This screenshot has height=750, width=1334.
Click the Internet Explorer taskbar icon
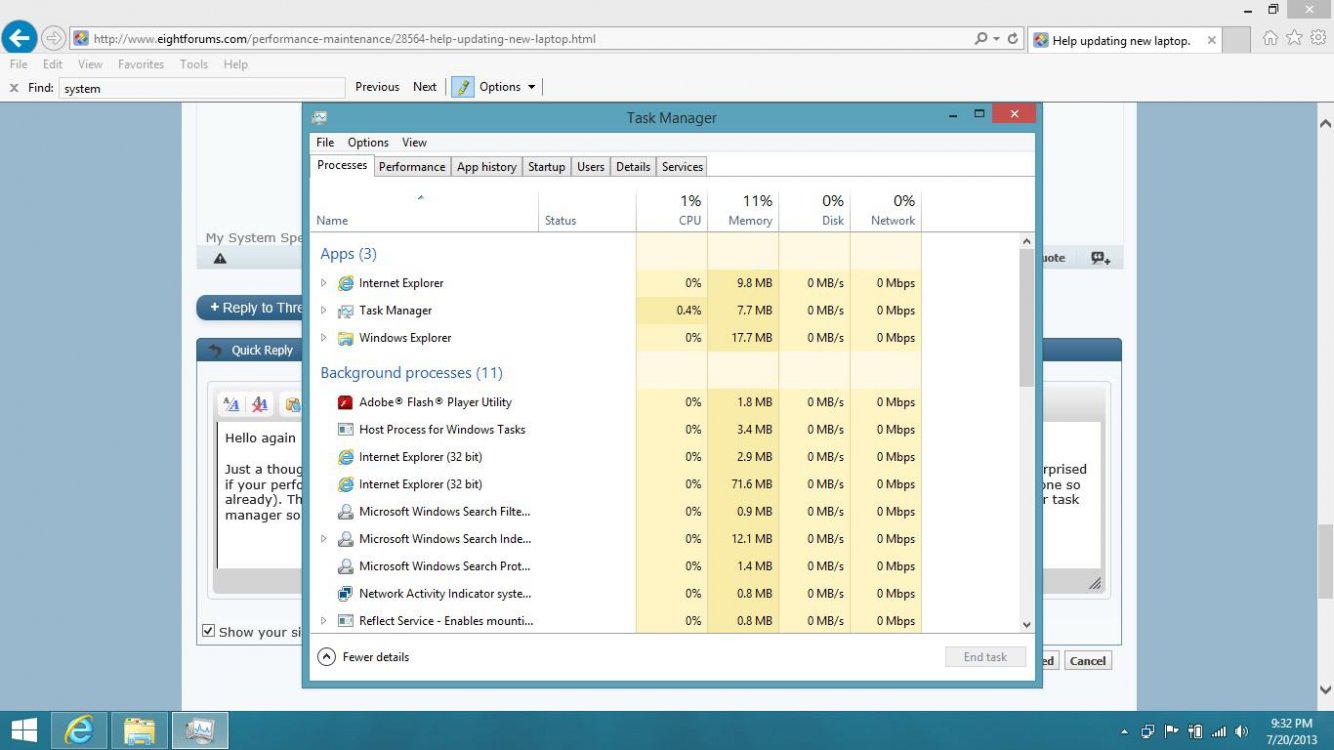click(x=79, y=730)
